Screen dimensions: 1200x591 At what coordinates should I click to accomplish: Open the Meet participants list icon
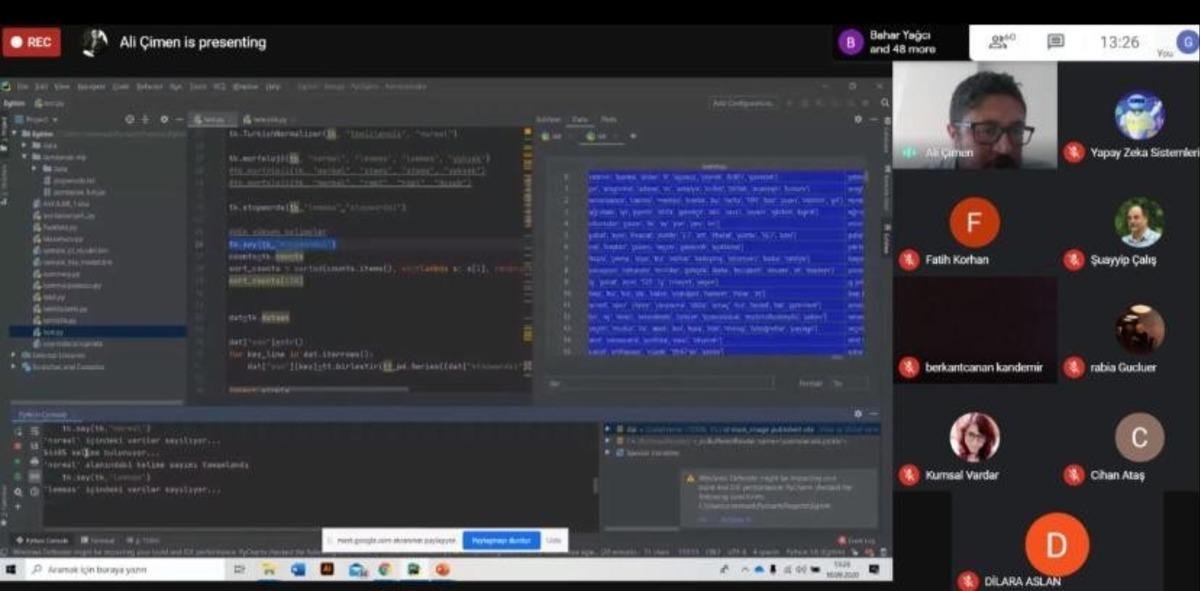(x=1001, y=42)
